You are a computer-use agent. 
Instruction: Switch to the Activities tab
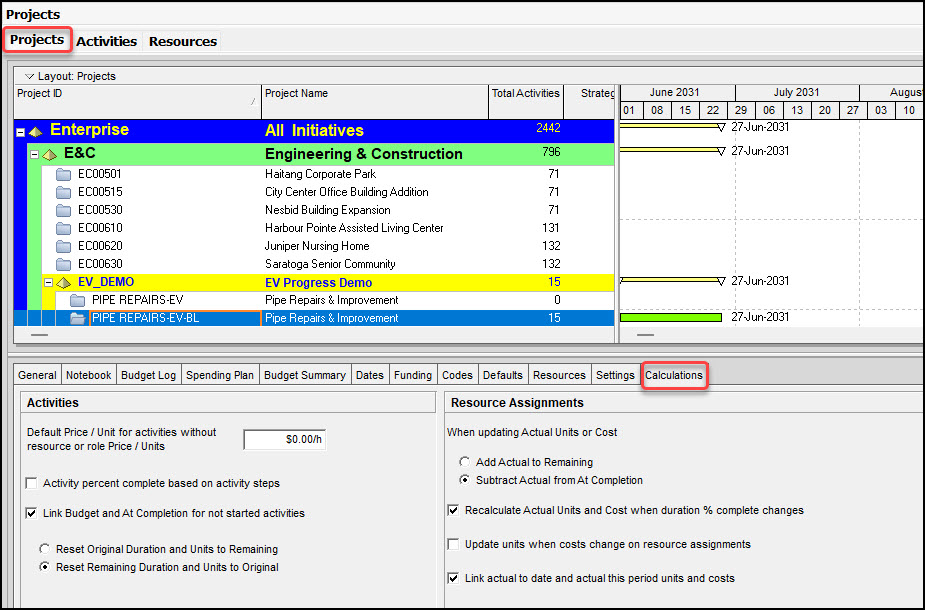click(x=106, y=41)
